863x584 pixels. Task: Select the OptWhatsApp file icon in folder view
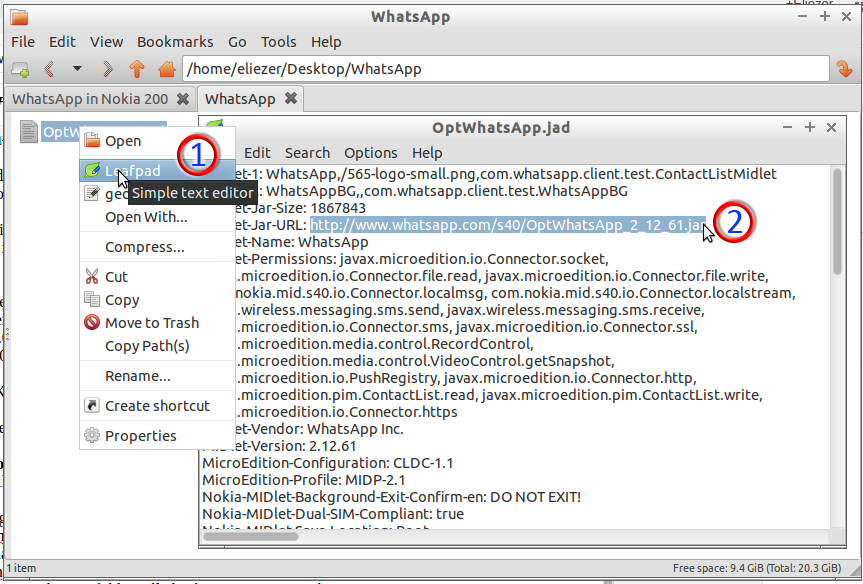pos(29,132)
